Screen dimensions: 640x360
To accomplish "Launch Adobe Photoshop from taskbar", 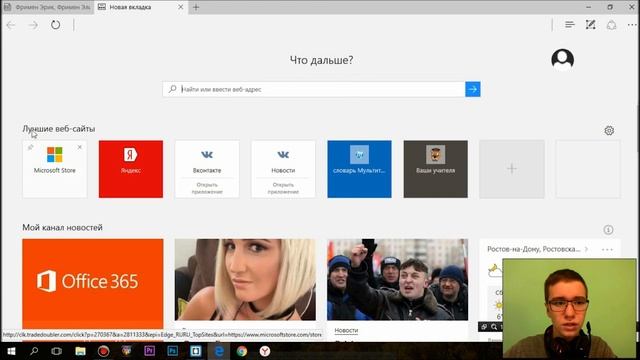I will click(x=173, y=351).
